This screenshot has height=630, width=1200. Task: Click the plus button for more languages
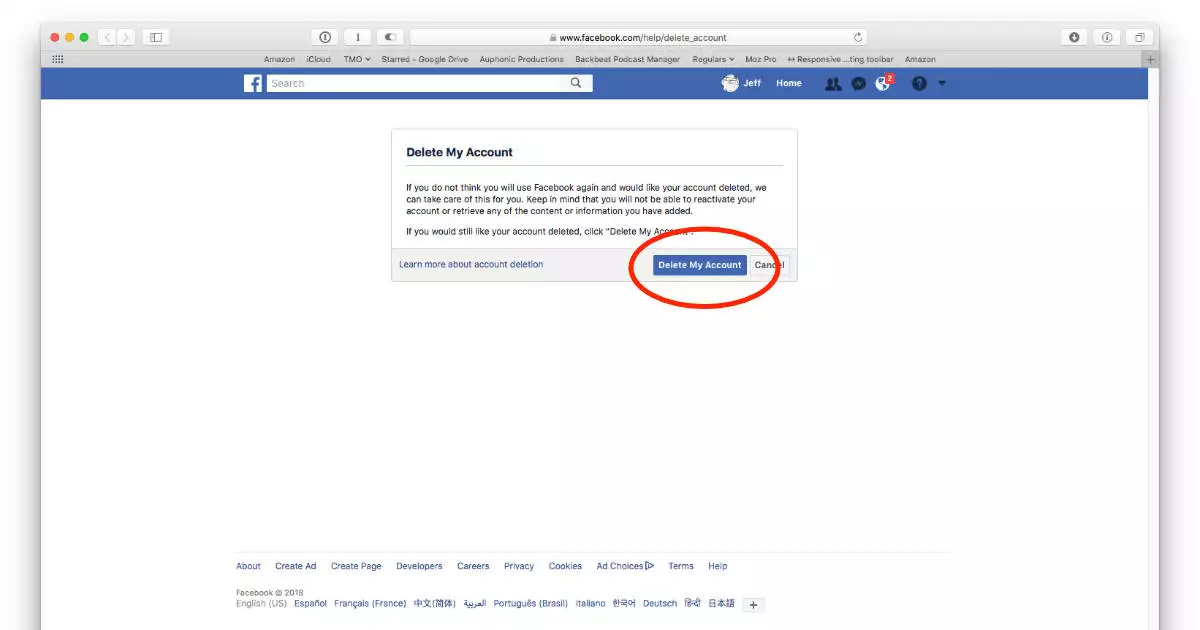pyautogui.click(x=754, y=605)
